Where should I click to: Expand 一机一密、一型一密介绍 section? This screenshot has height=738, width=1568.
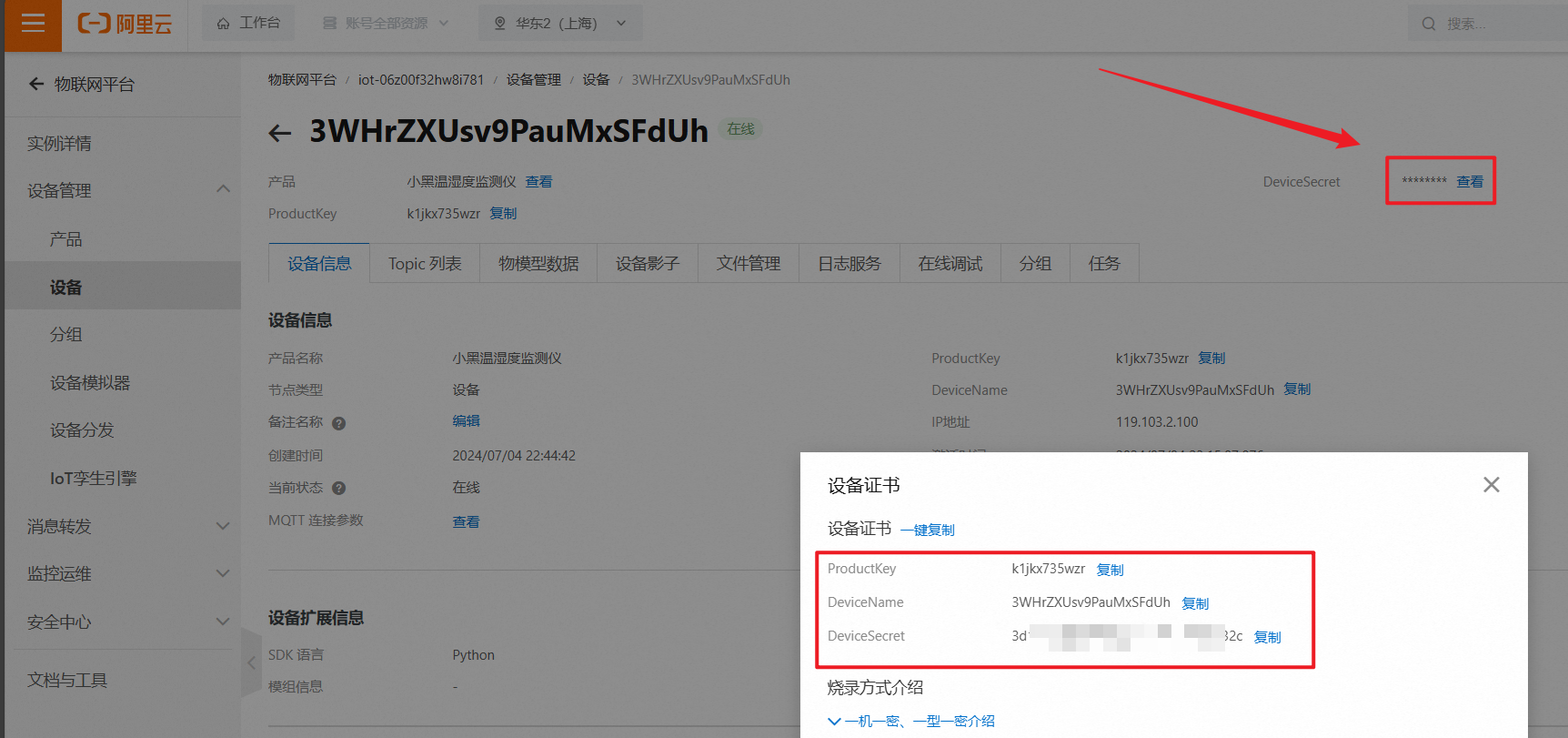[911, 721]
